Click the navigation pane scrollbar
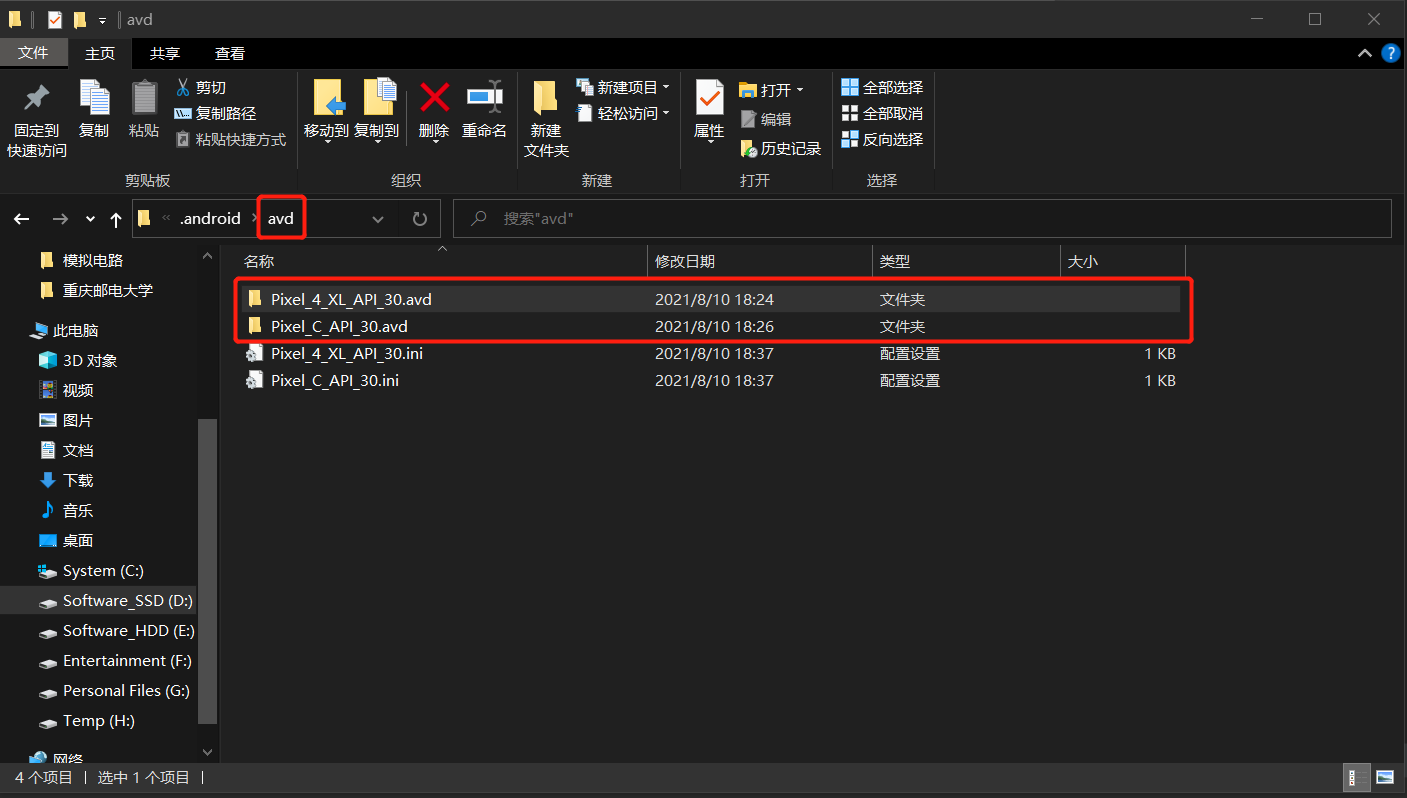 (x=208, y=570)
